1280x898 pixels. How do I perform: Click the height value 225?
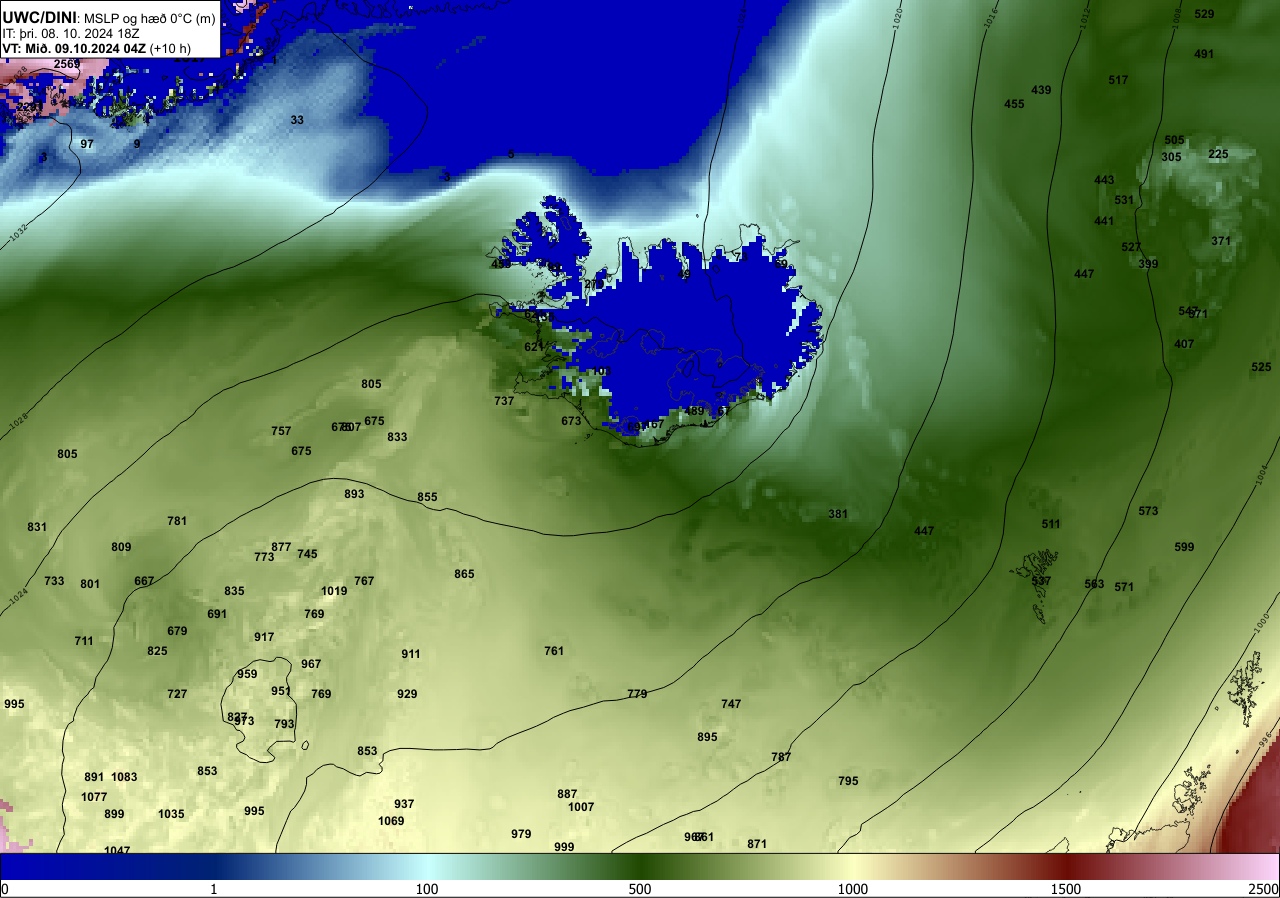click(1218, 154)
